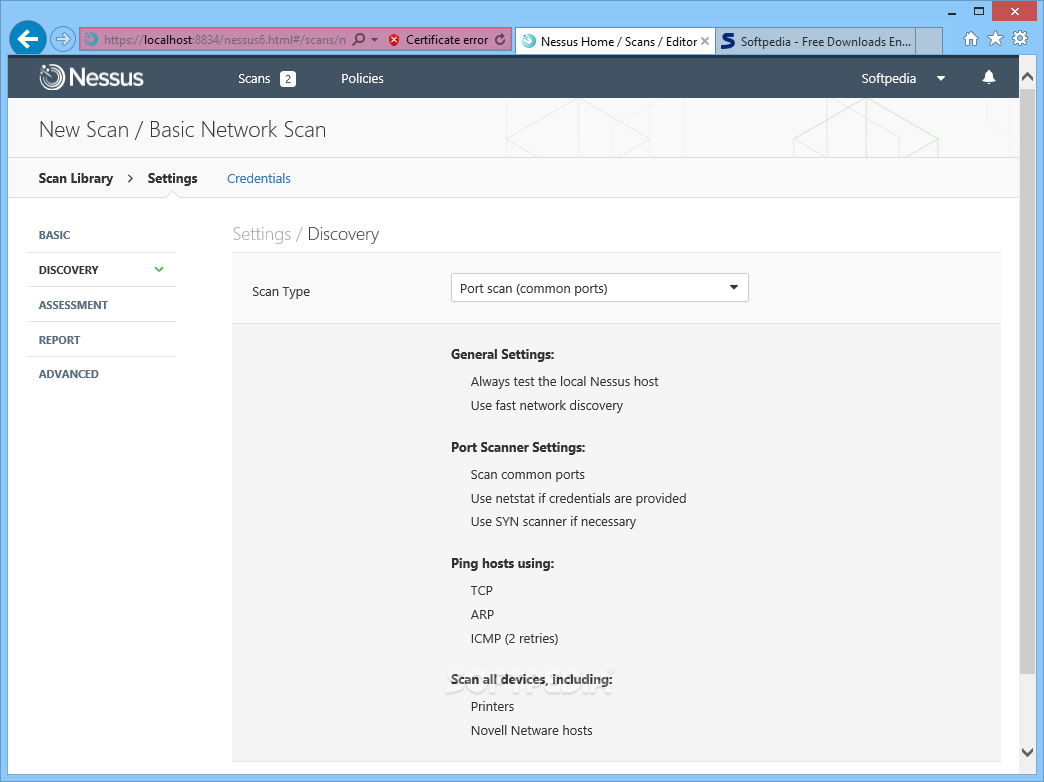The width and height of the screenshot is (1044, 782).
Task: Expand the user dropdown arrow next to Softpedia
Action: click(941, 79)
